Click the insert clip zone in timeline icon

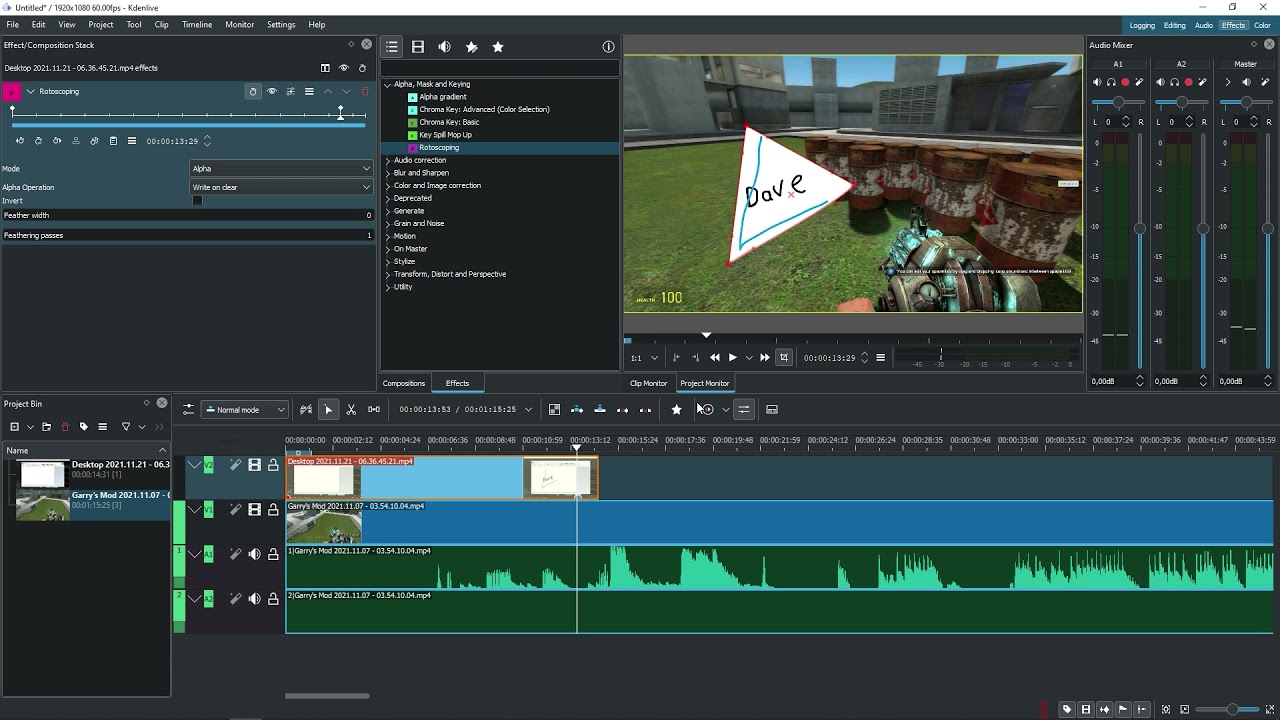[x=577, y=409]
